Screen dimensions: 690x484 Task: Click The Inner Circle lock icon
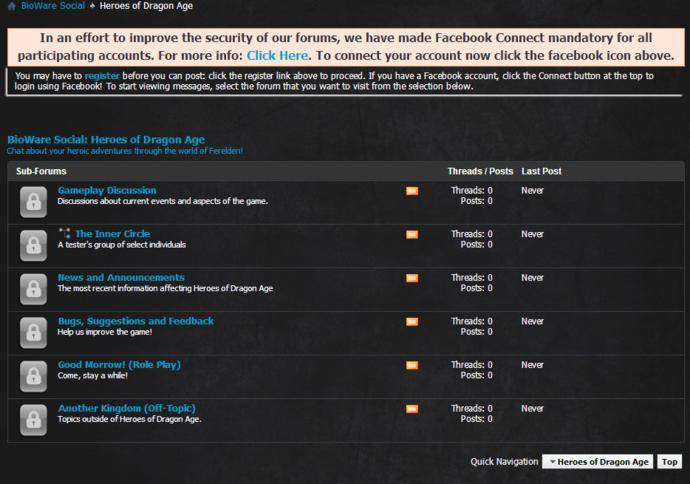(33, 246)
